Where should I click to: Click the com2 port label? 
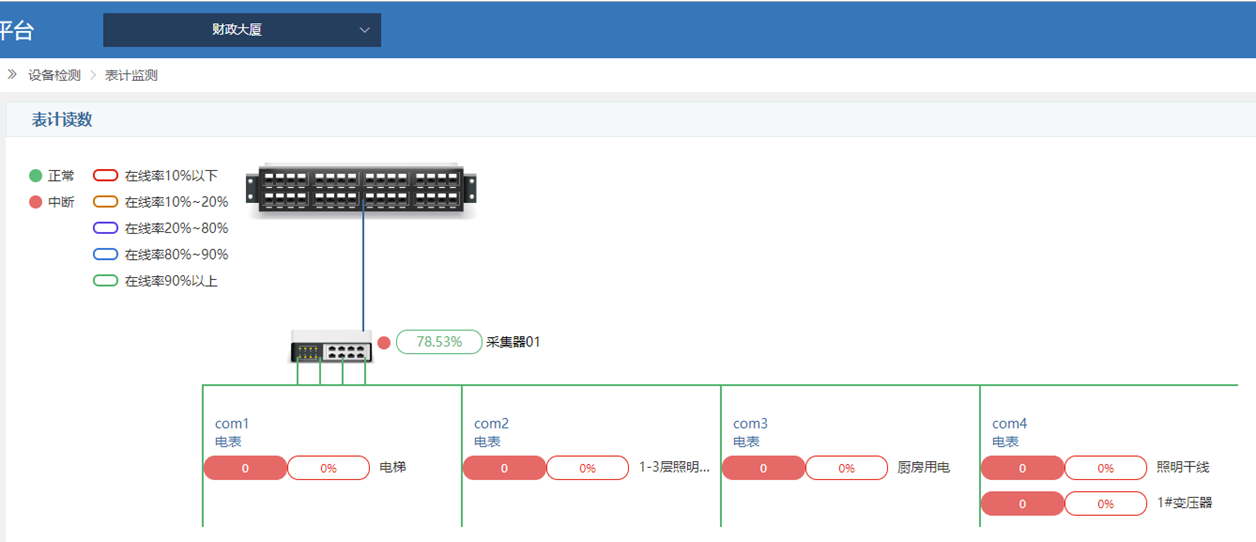pos(491,424)
